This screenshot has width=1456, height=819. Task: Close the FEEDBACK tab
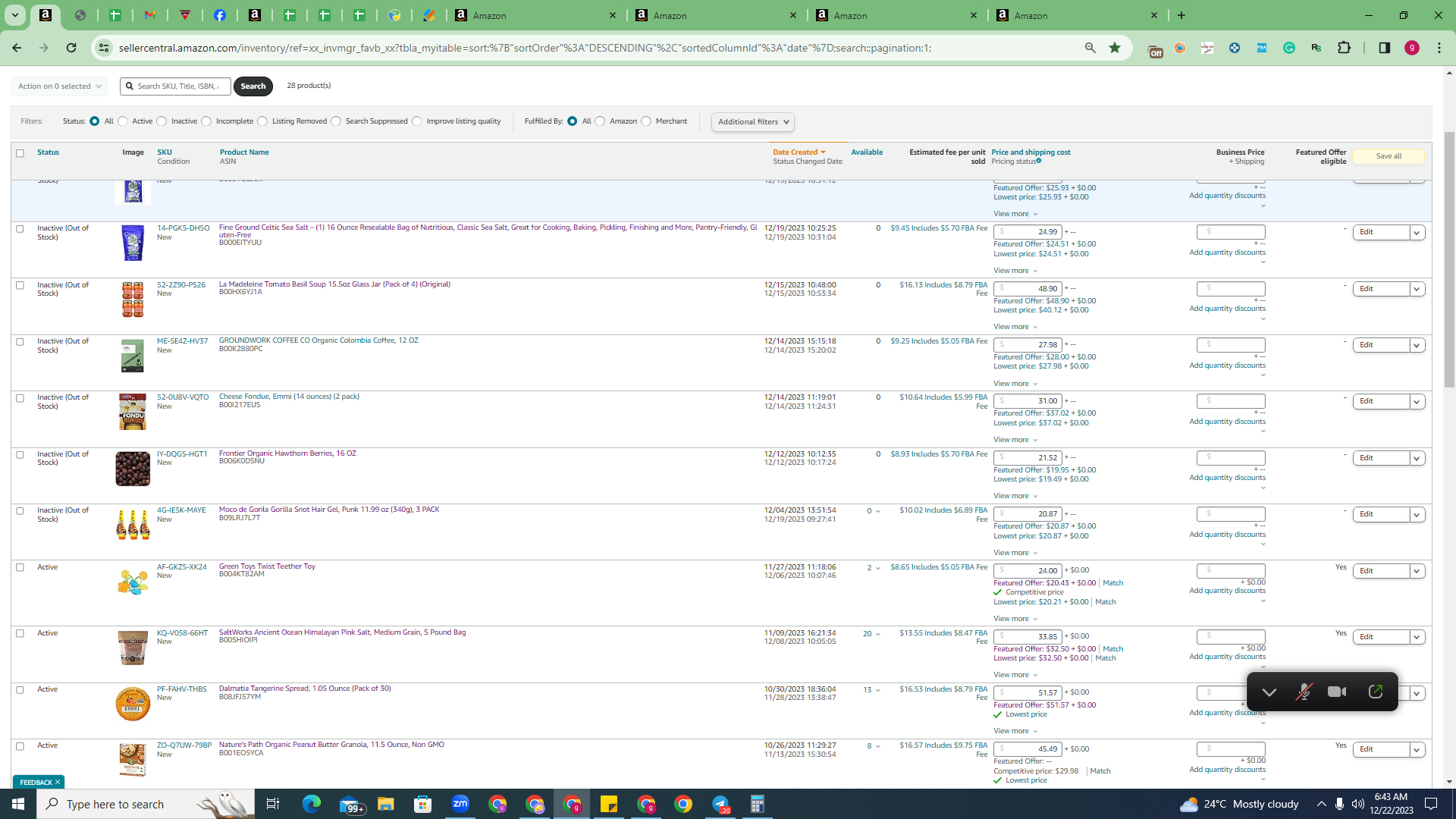click(x=58, y=783)
